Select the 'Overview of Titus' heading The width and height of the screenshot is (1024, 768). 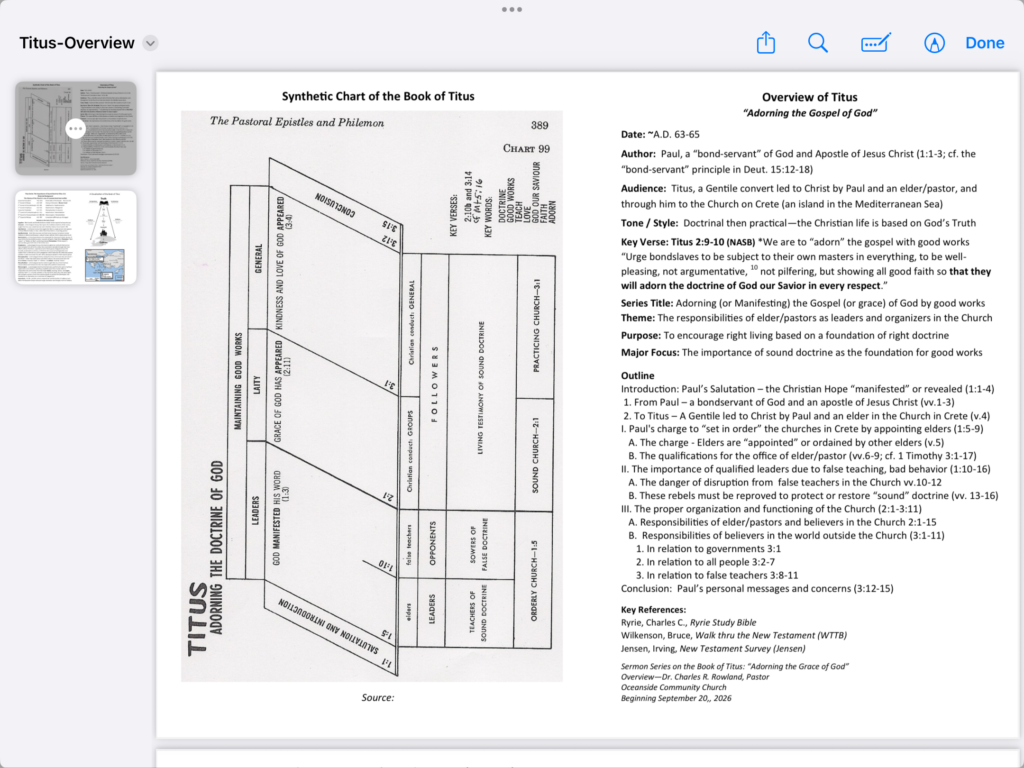(809, 97)
